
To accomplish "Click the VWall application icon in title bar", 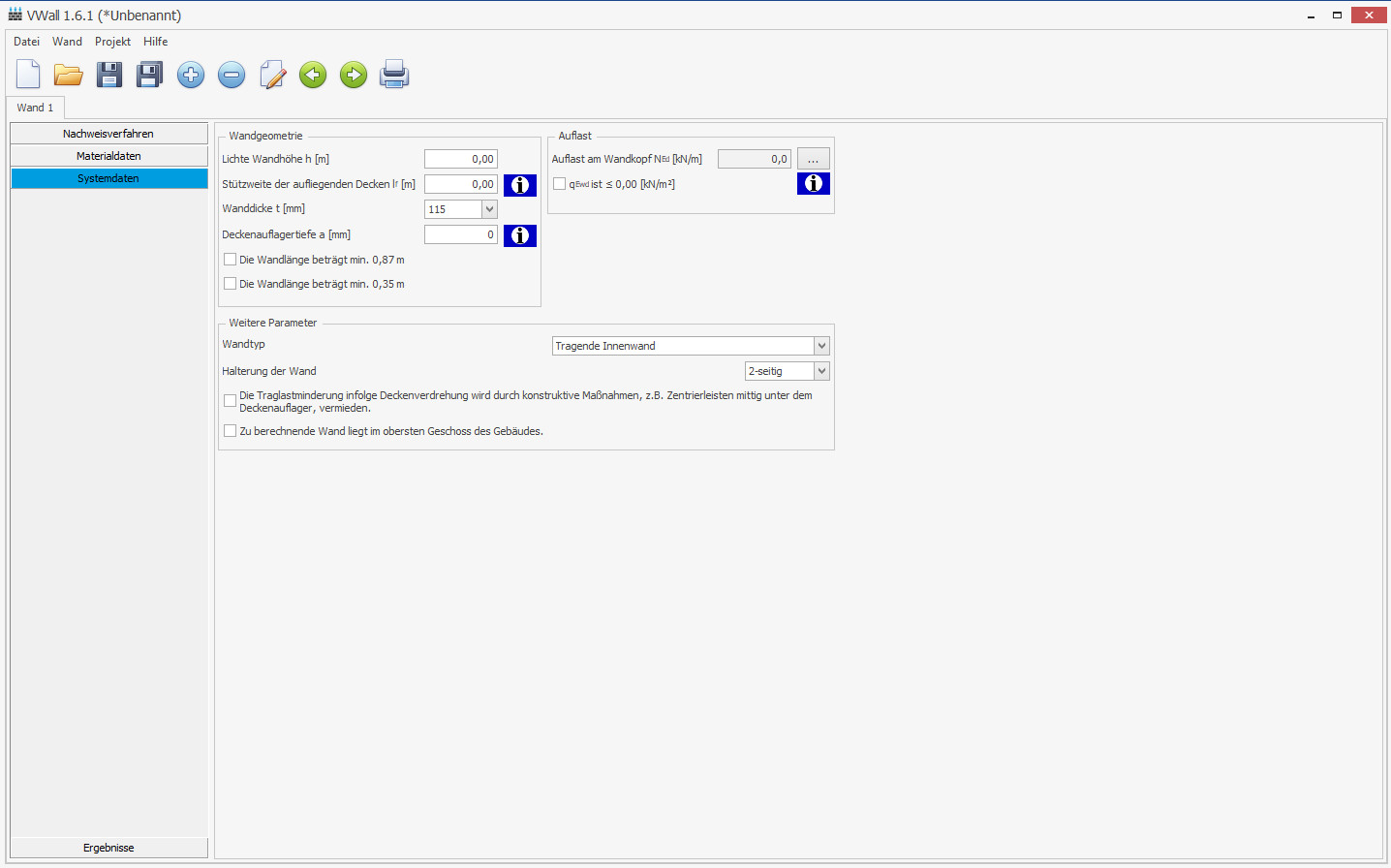I will (x=15, y=15).
